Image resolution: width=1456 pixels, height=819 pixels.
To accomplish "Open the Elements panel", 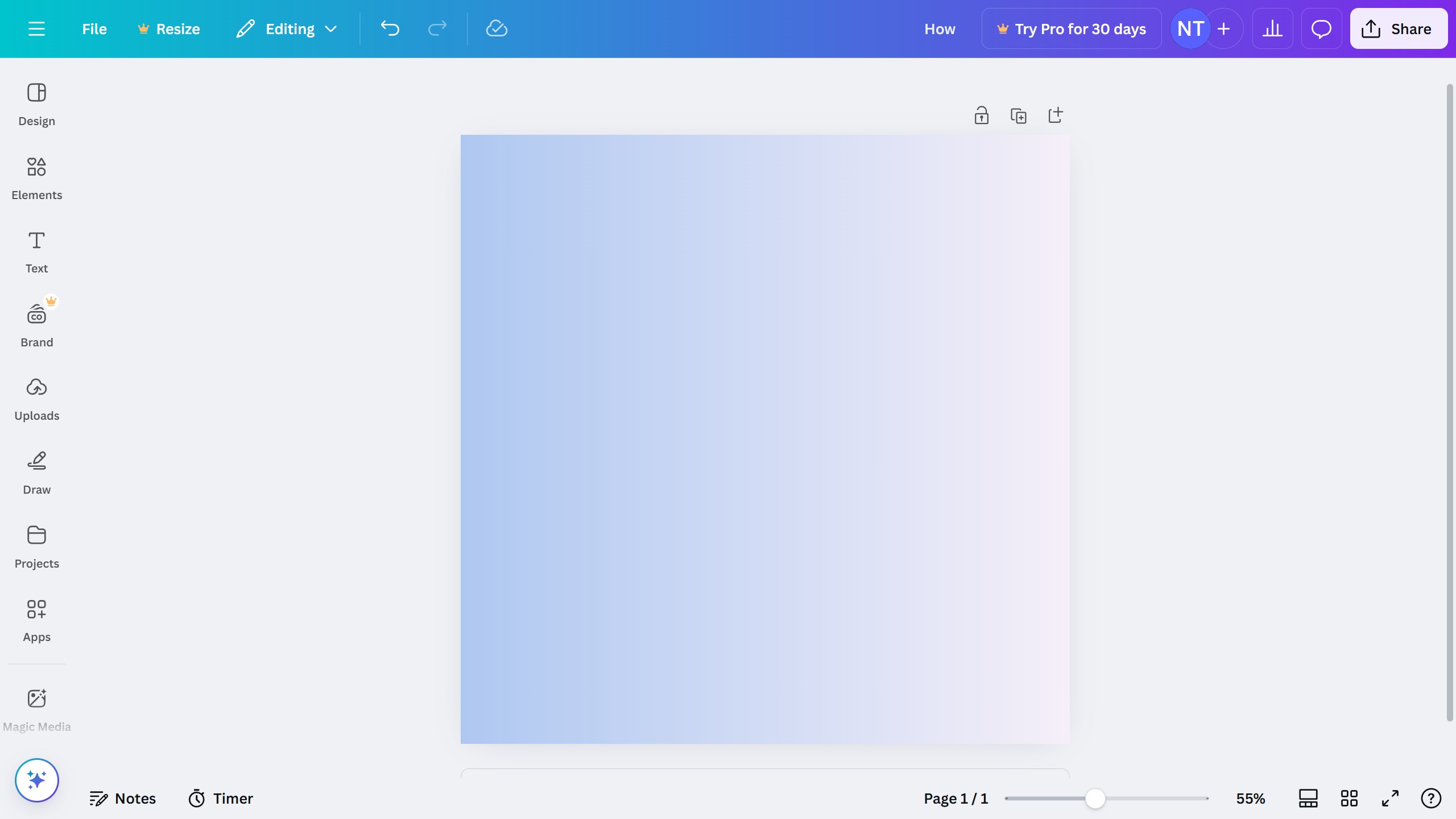I will [36, 177].
